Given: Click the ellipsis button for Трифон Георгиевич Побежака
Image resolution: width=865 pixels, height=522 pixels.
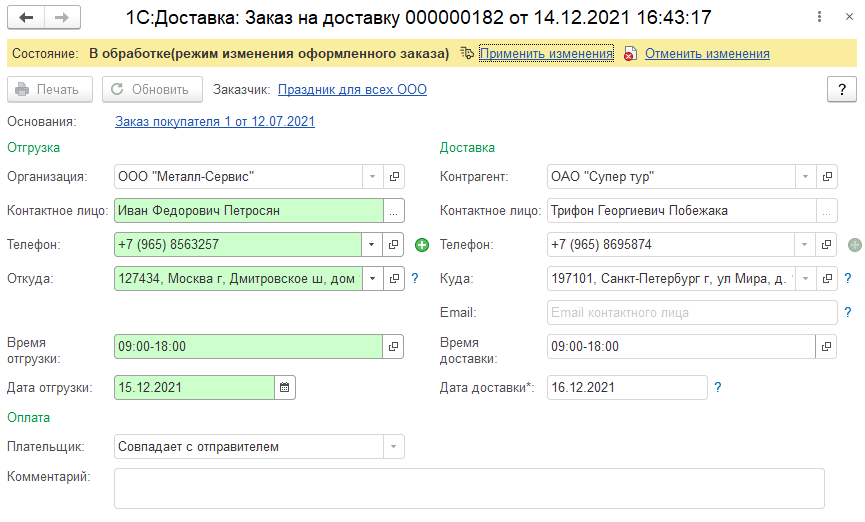Looking at the screenshot, I should tap(826, 211).
